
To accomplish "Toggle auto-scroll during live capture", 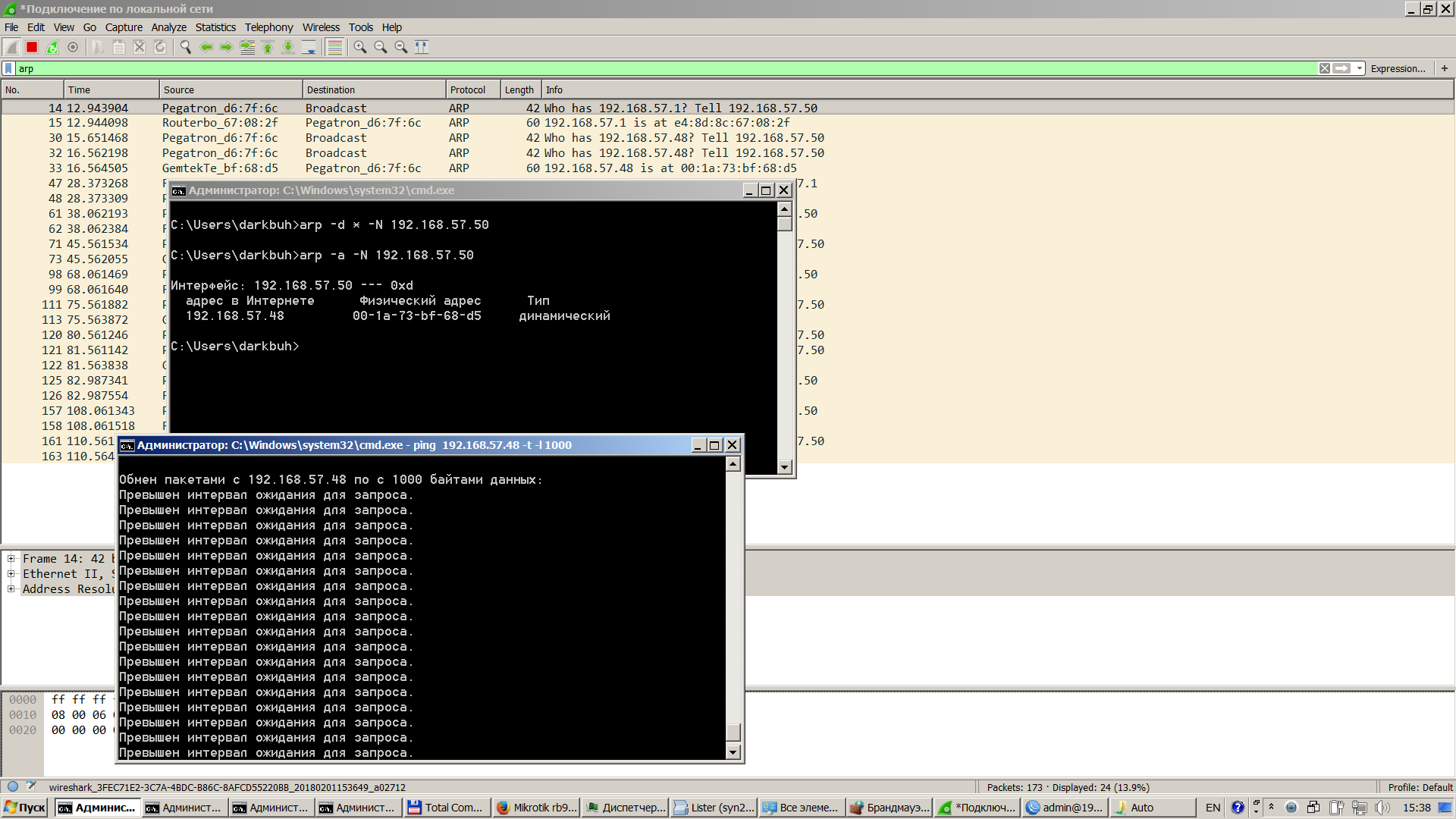I will [309, 47].
